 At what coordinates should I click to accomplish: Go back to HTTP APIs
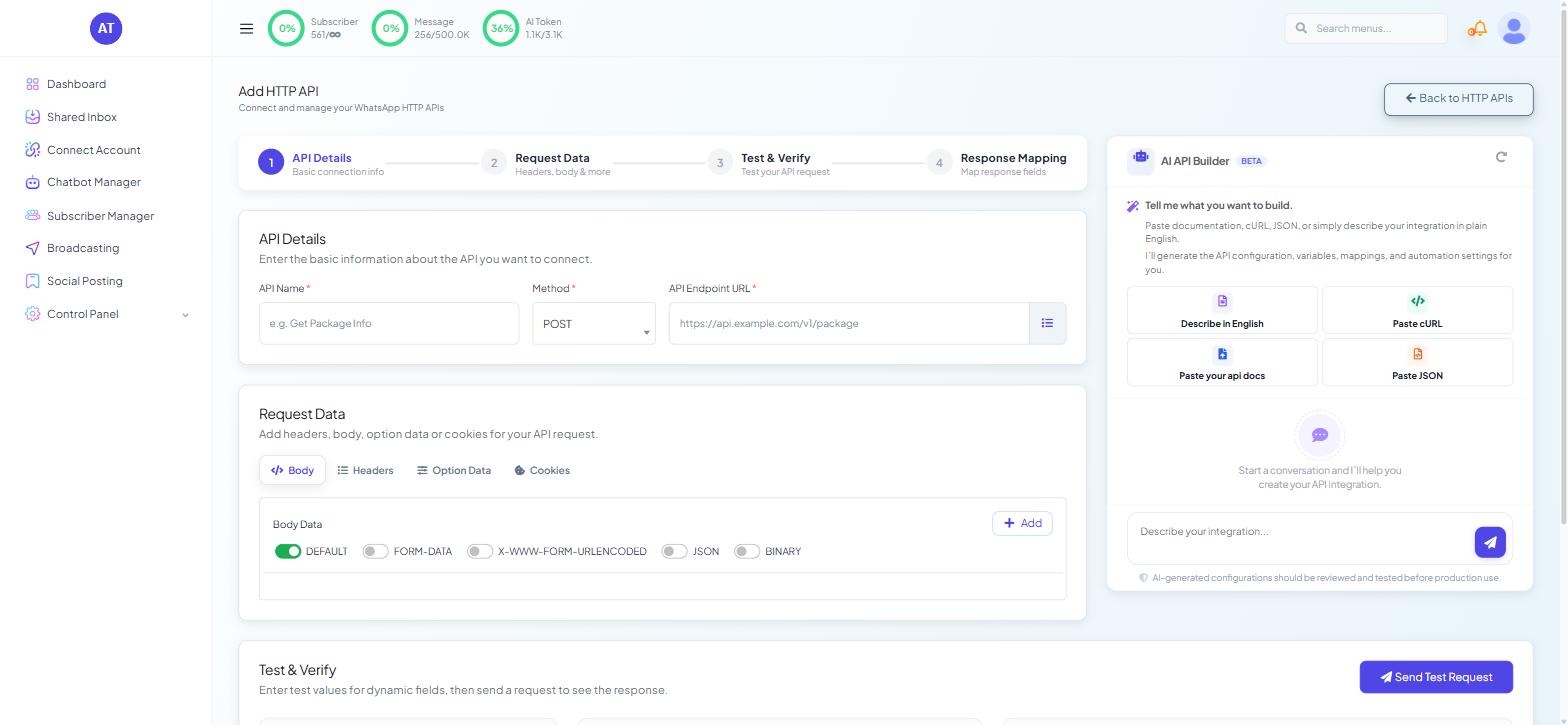pyautogui.click(x=1458, y=99)
